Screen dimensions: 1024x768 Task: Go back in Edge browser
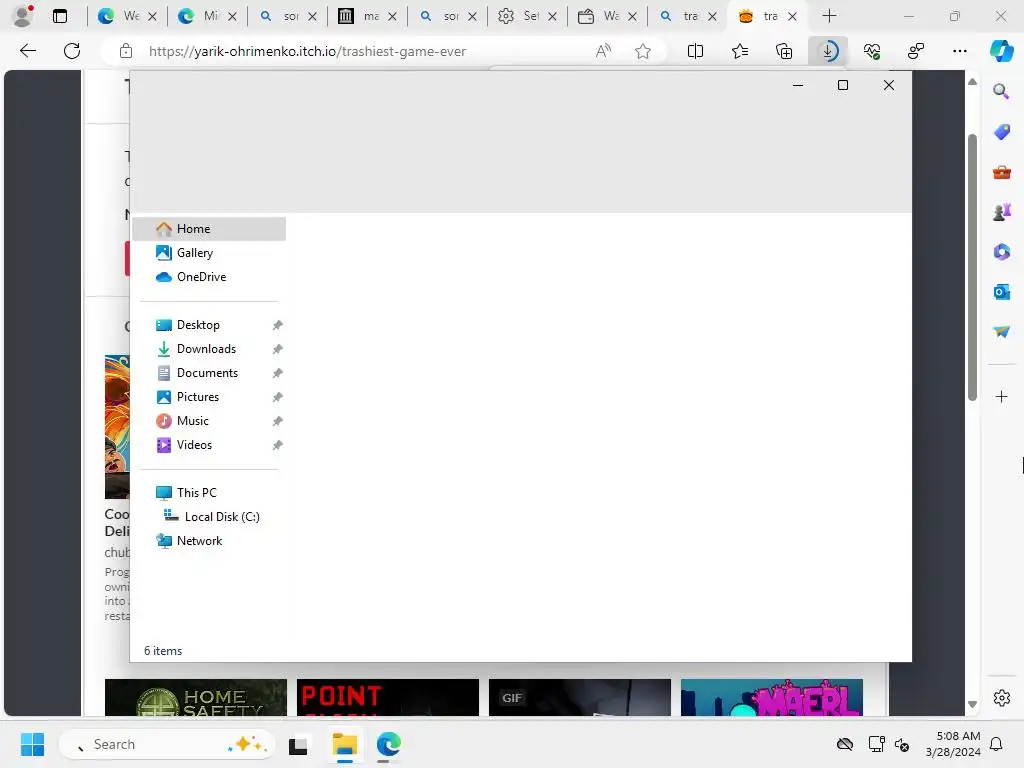click(x=28, y=51)
